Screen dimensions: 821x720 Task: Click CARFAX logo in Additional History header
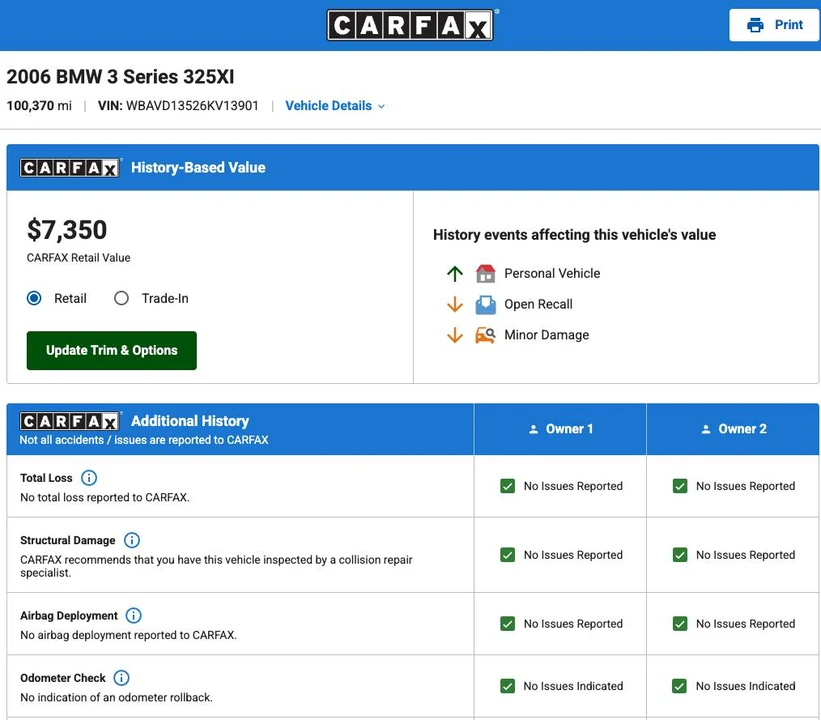point(70,421)
